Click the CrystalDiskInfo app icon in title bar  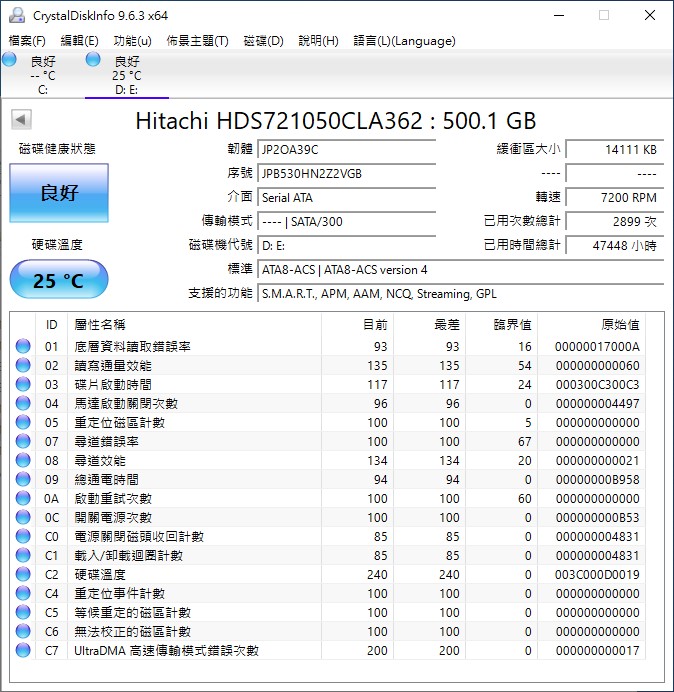[x=17, y=15]
